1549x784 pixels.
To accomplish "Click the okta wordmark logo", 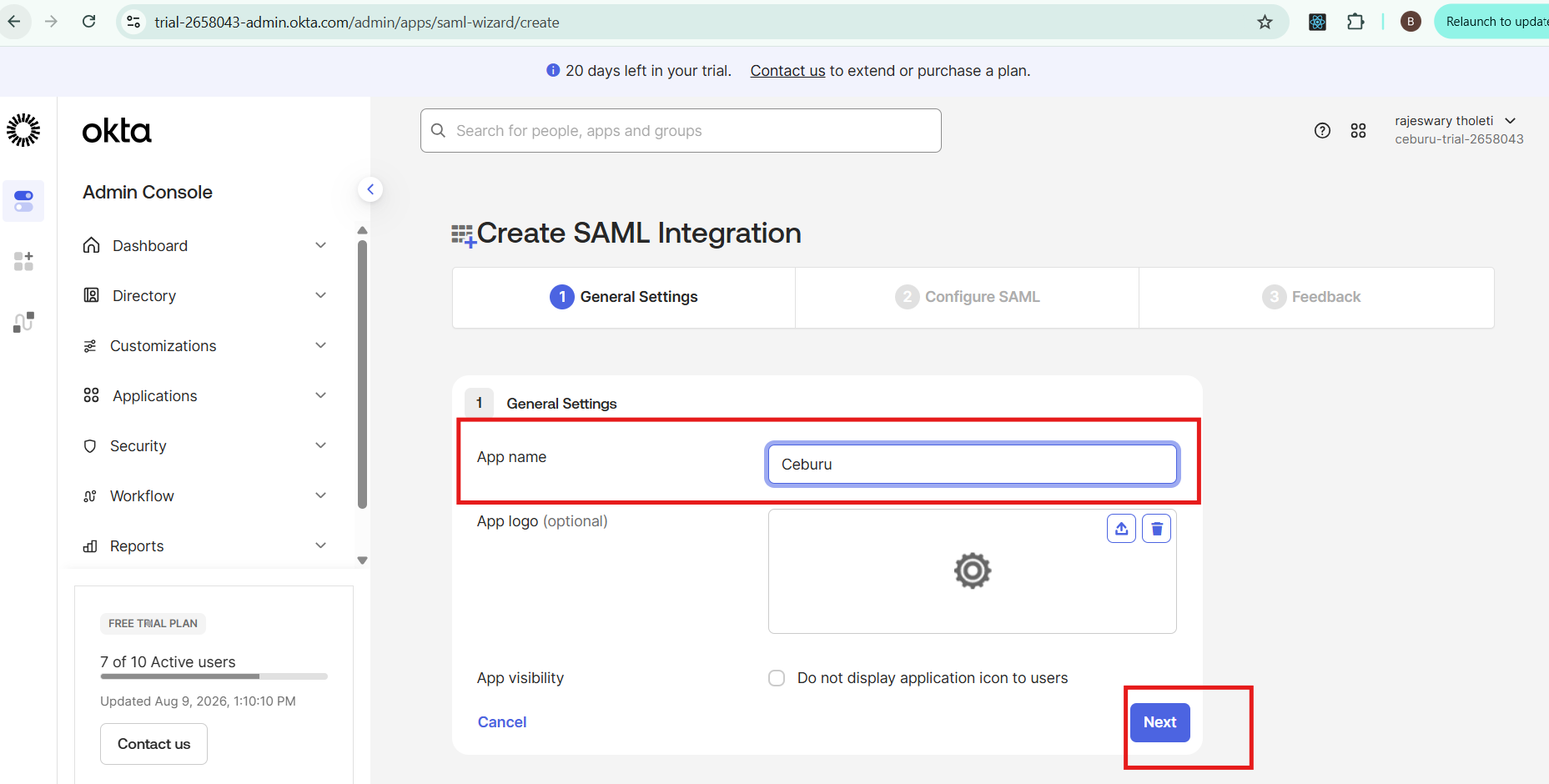I will (117, 131).
